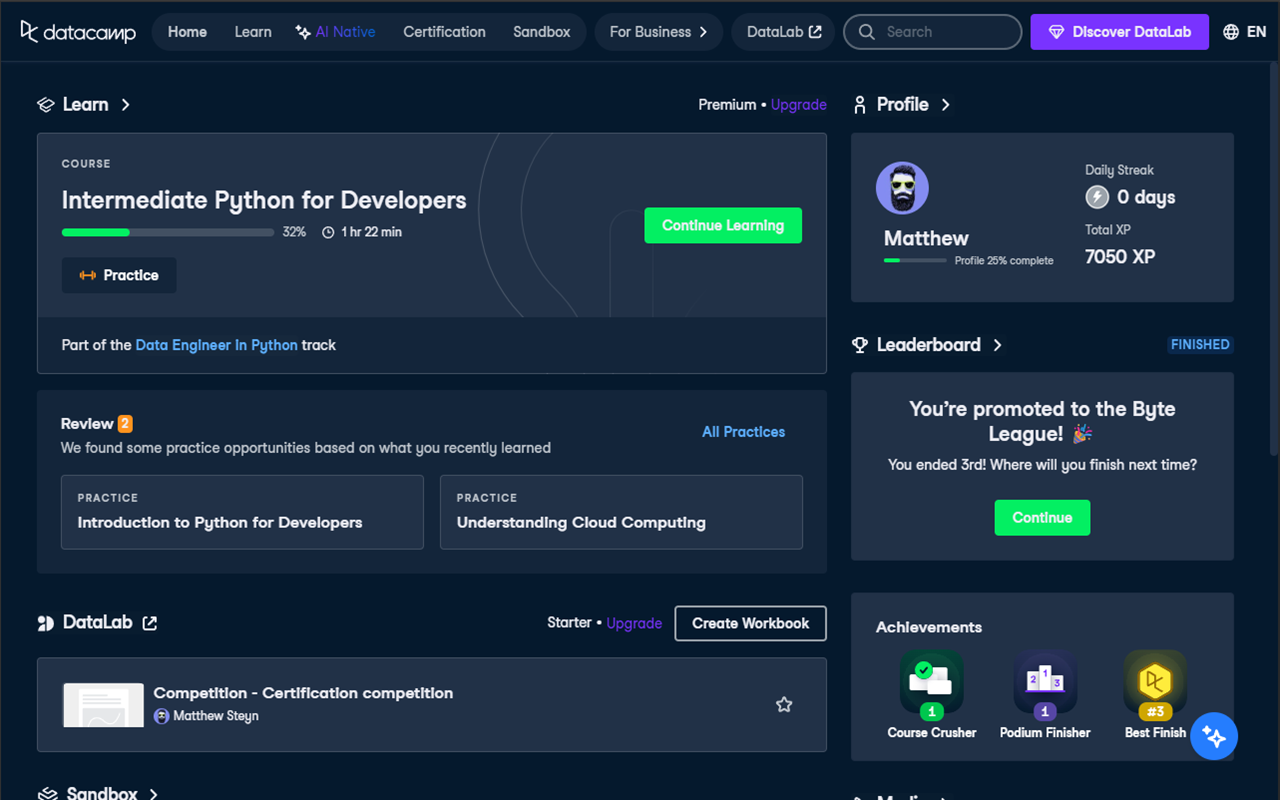Click the Learn section graduation icon
This screenshot has height=800, width=1280.
45,105
